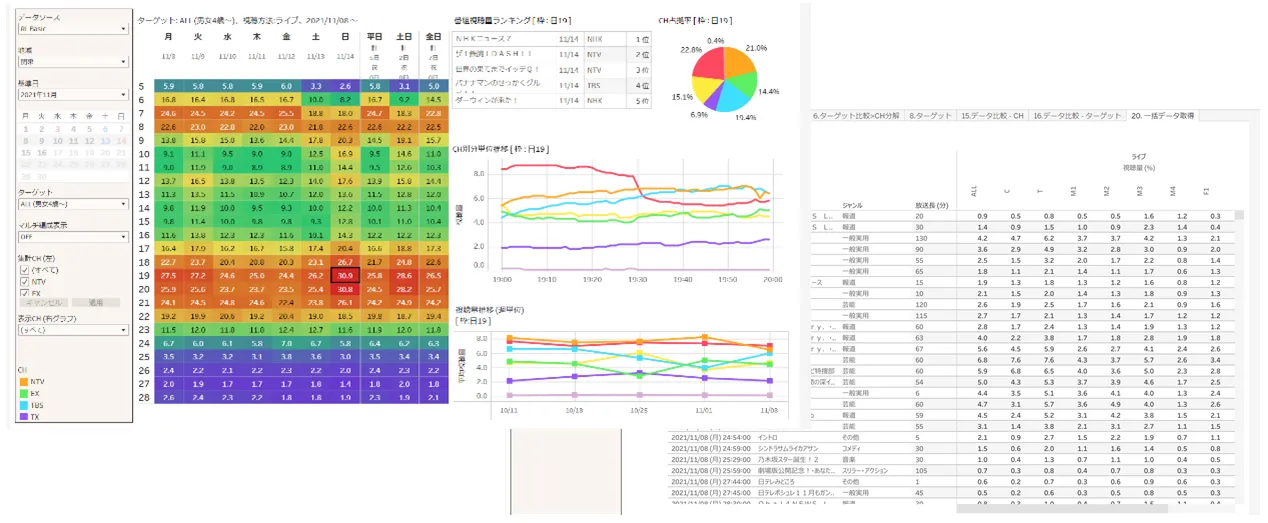Switch to 8.ターゲット tab
The image size is (1268, 523).
click(x=931, y=116)
